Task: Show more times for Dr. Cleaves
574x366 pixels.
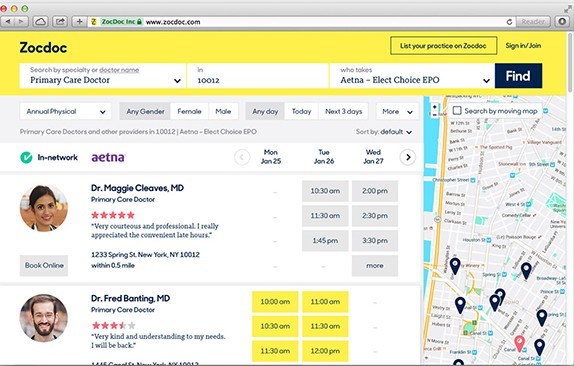Action: [x=375, y=265]
